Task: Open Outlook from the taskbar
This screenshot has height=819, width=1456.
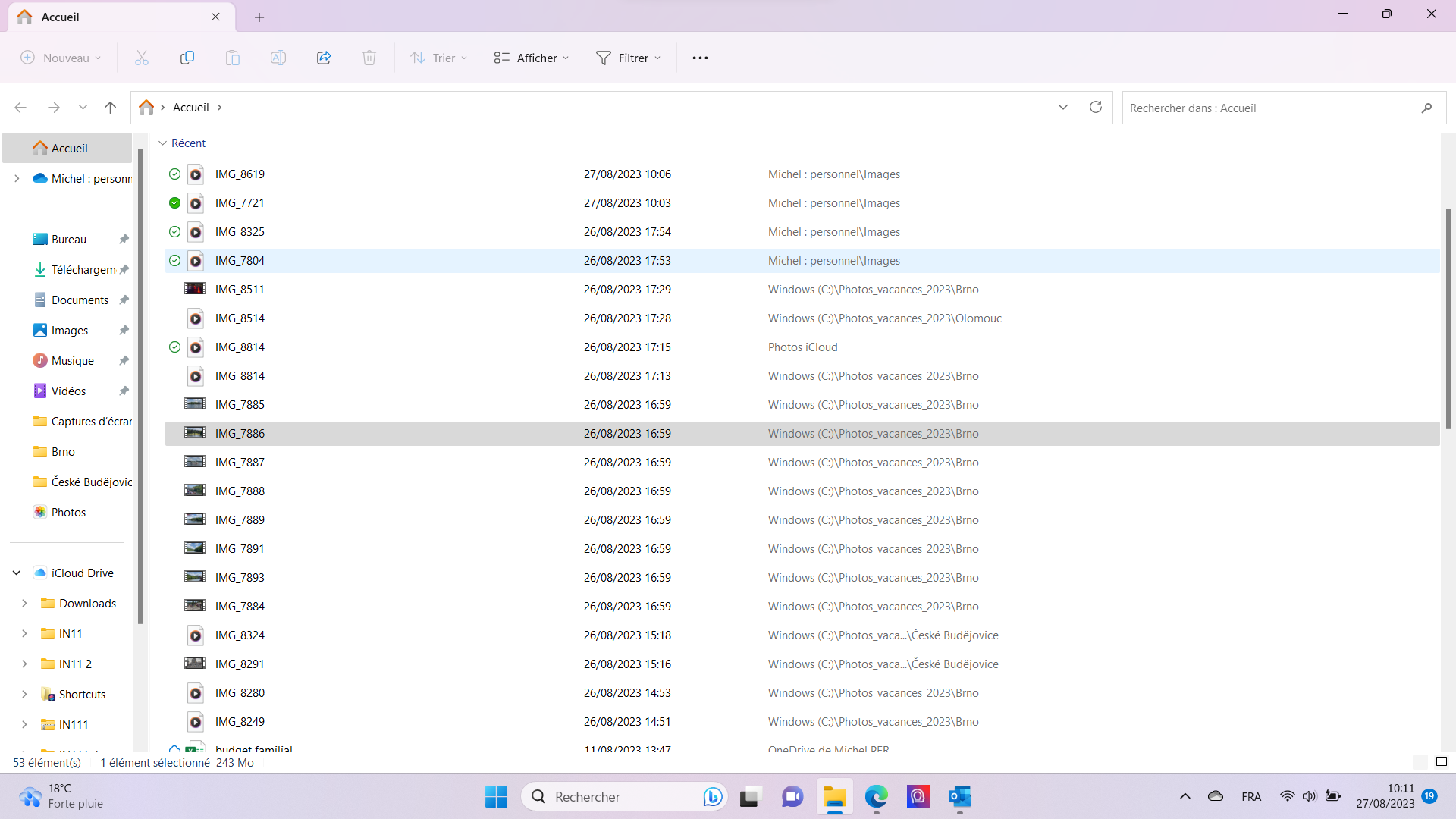Action: click(x=959, y=796)
